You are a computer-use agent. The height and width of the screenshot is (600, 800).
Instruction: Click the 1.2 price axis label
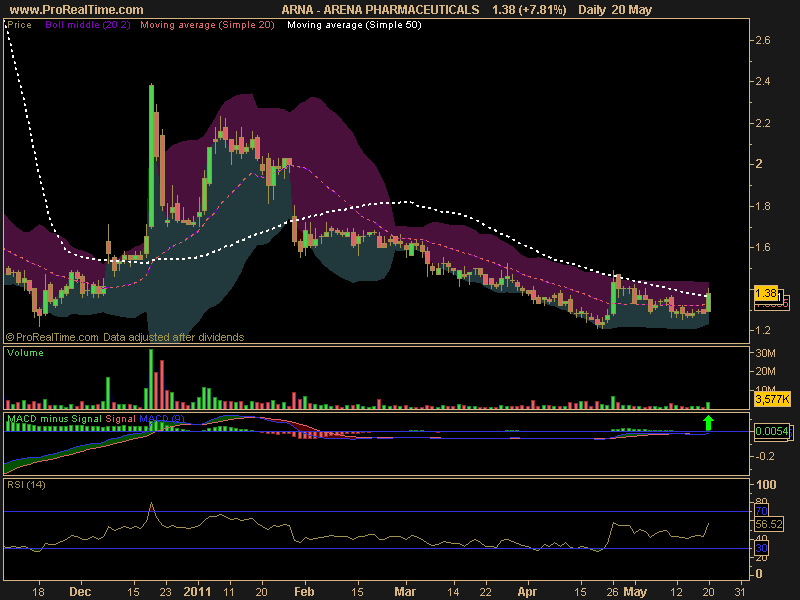pos(762,330)
